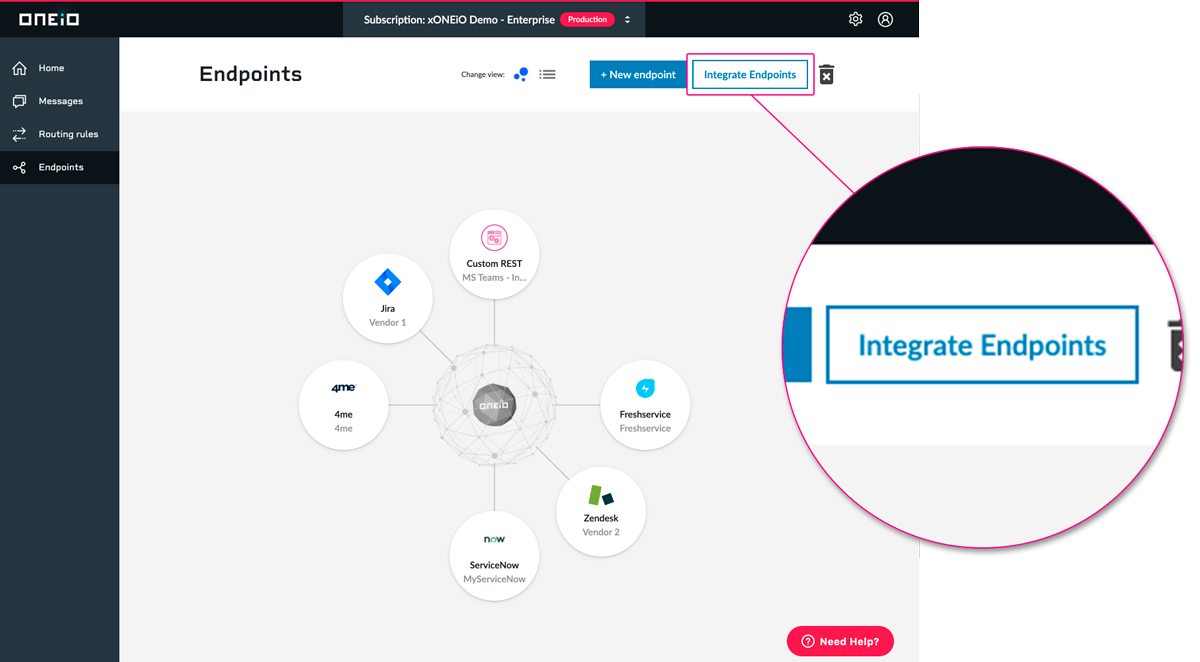Click the 'Change view:' label
The width and height of the screenshot is (1200, 662).
483,75
